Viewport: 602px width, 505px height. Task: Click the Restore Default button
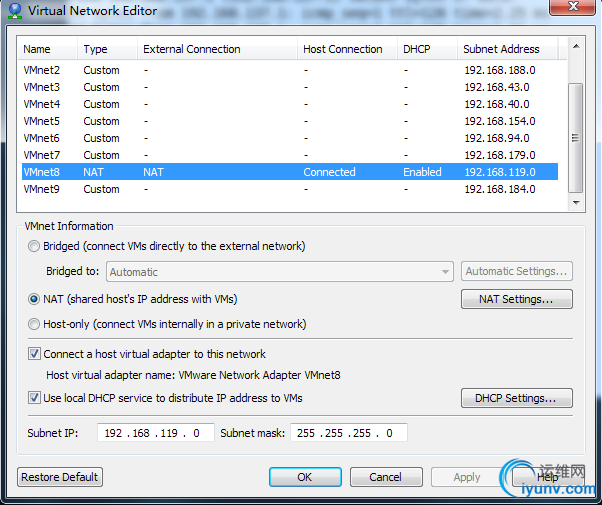point(60,477)
